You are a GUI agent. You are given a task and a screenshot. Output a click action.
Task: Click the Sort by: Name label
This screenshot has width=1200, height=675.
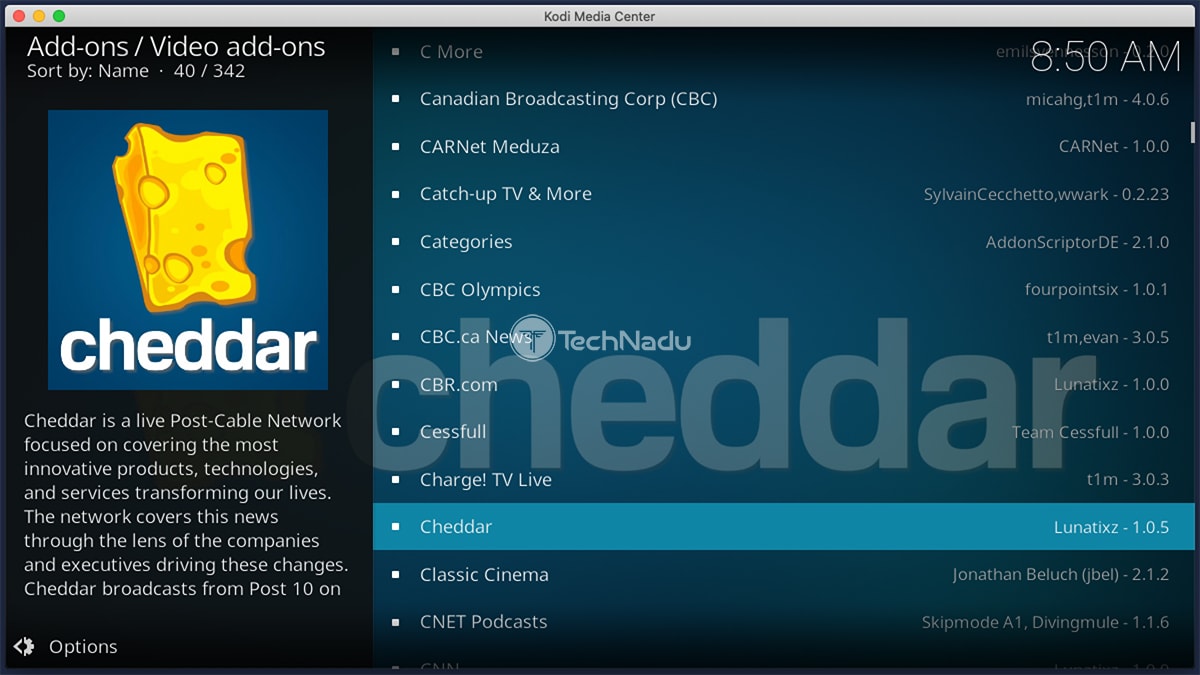(x=88, y=71)
